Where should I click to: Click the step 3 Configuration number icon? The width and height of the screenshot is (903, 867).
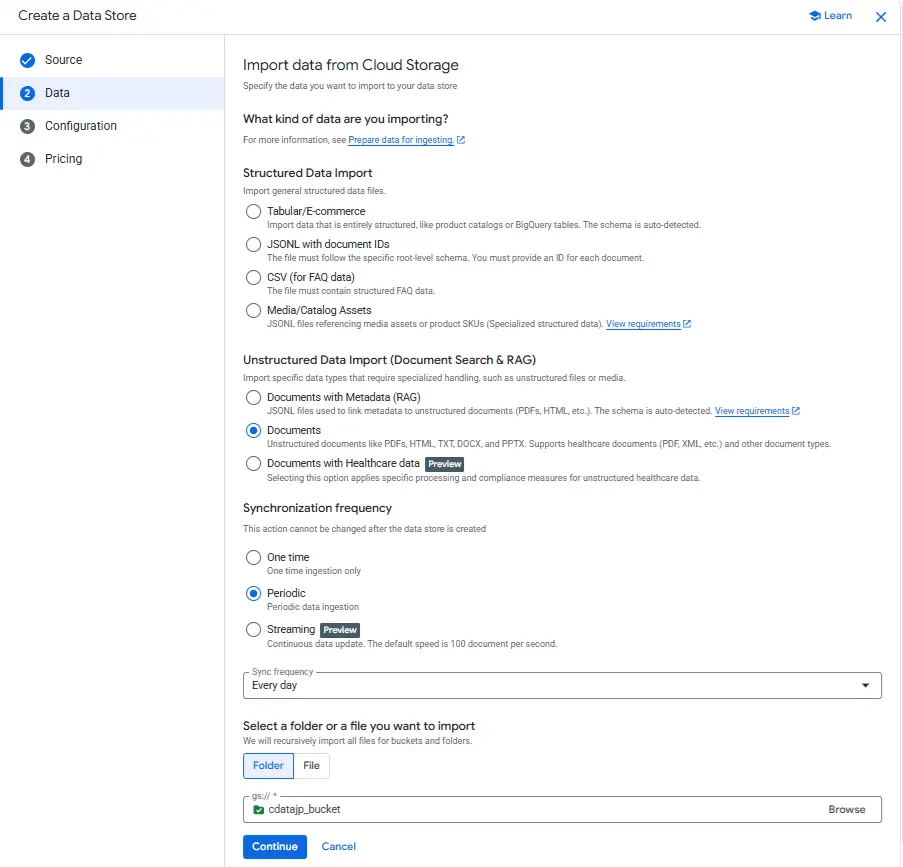point(27,126)
